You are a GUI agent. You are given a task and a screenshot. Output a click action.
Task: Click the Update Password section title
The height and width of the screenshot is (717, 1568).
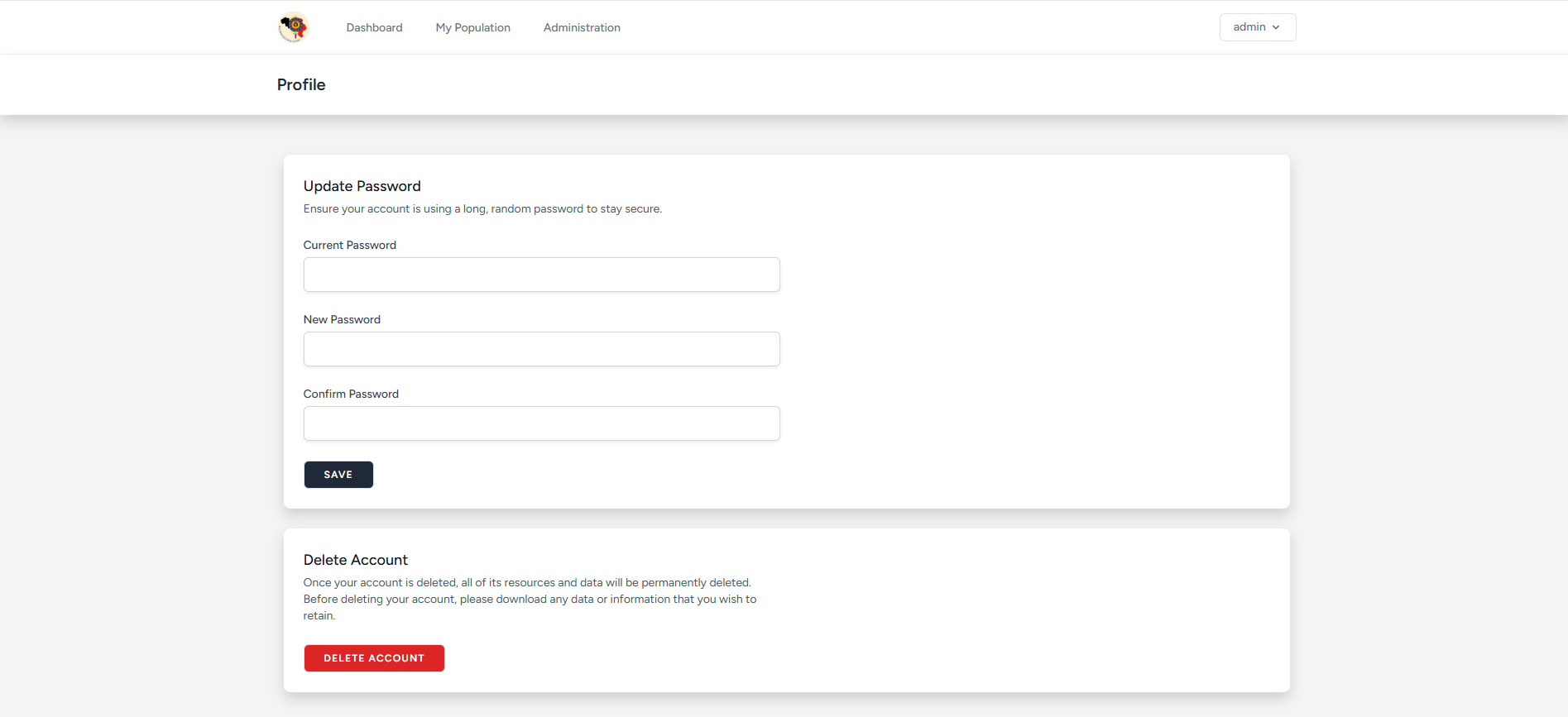(x=362, y=186)
